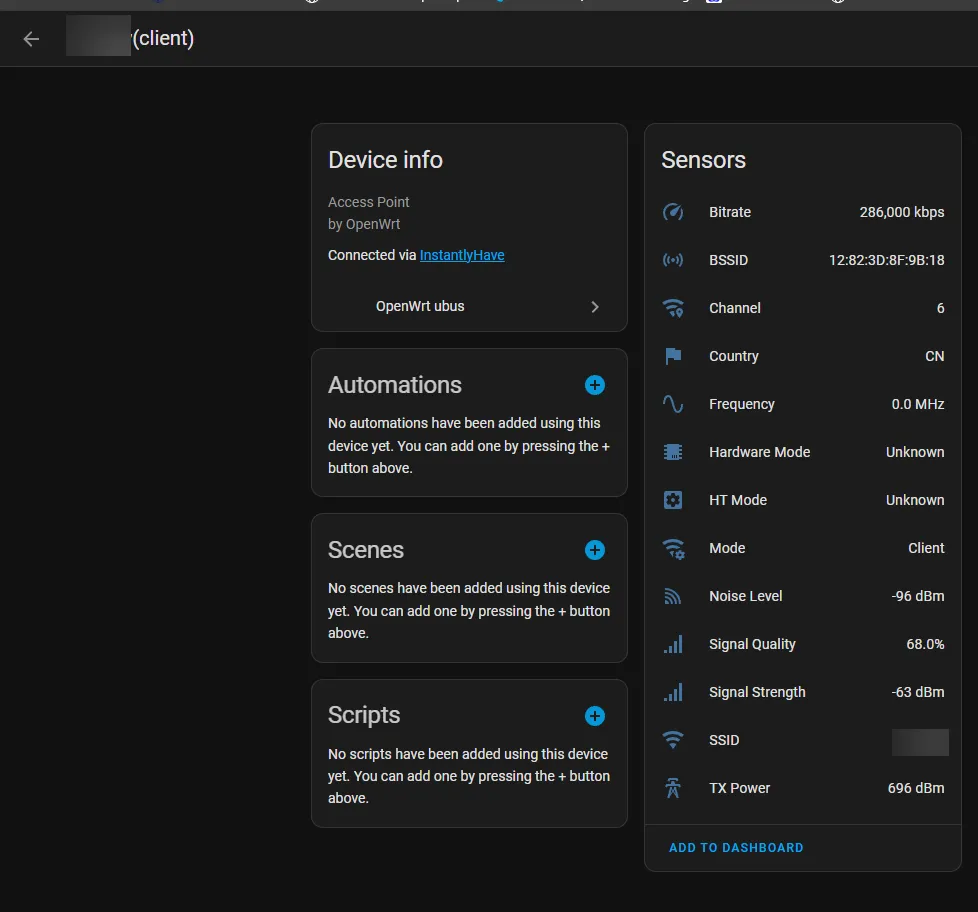Click the Channel wifi marker icon
The width and height of the screenshot is (978, 912).
(672, 308)
